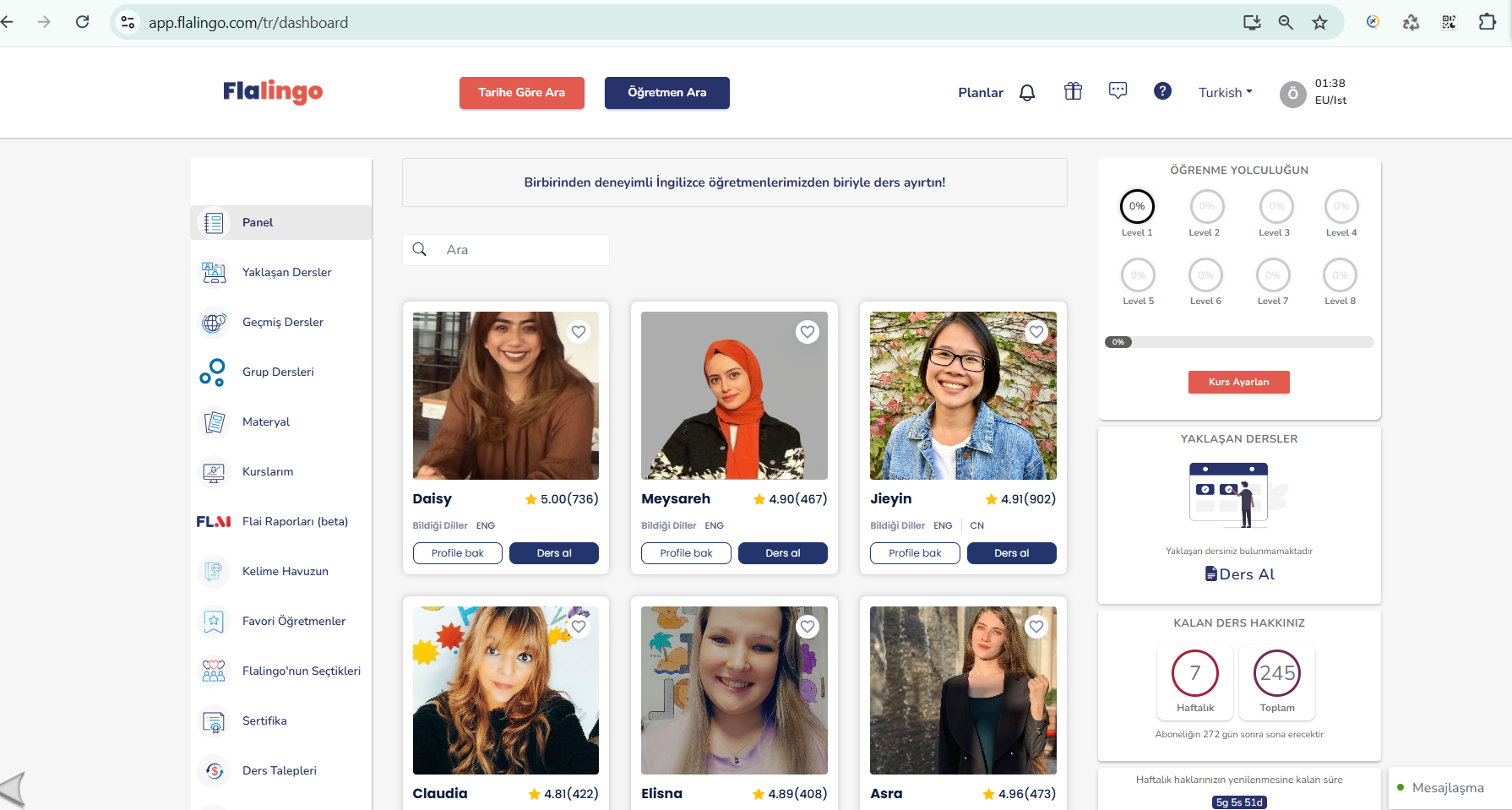Bookmark this page with star icon
The image size is (1512, 810).
[x=1319, y=23]
